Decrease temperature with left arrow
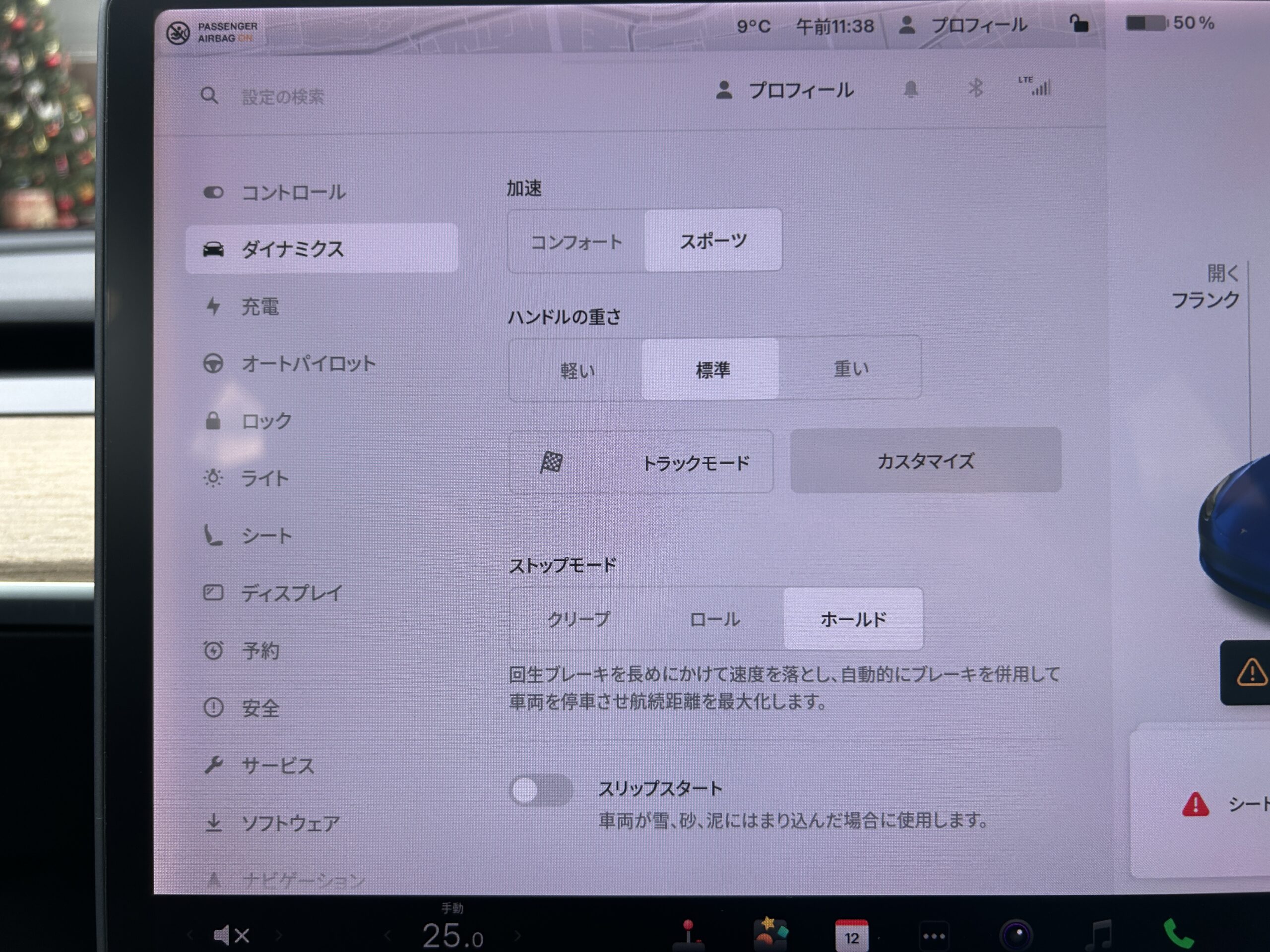1270x952 pixels. click(x=388, y=936)
